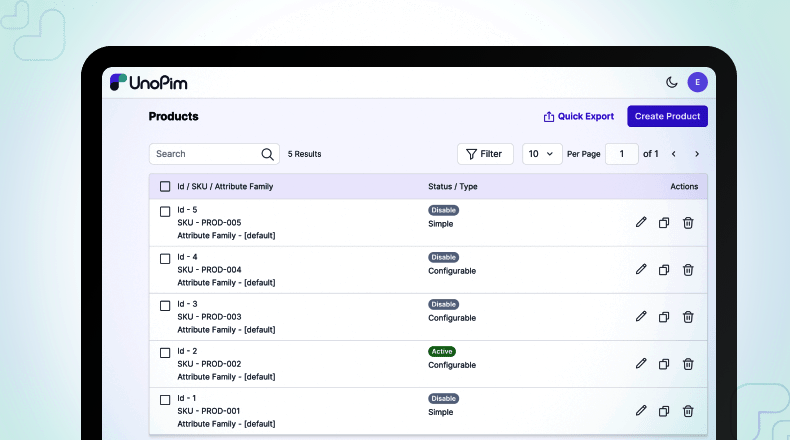Delete product PROD-003 using trash icon

tap(688, 316)
